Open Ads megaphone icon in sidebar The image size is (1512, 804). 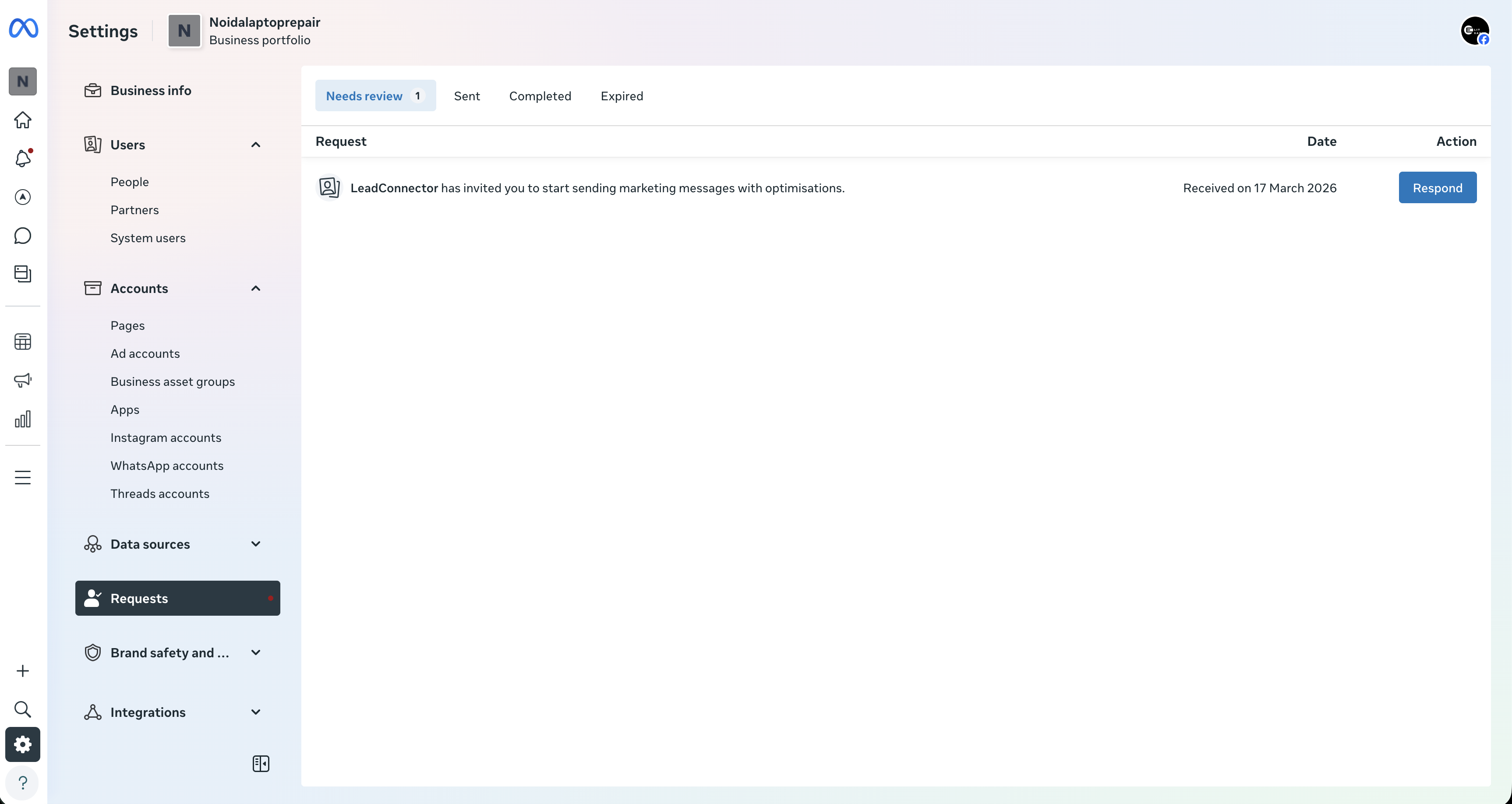tap(22, 380)
